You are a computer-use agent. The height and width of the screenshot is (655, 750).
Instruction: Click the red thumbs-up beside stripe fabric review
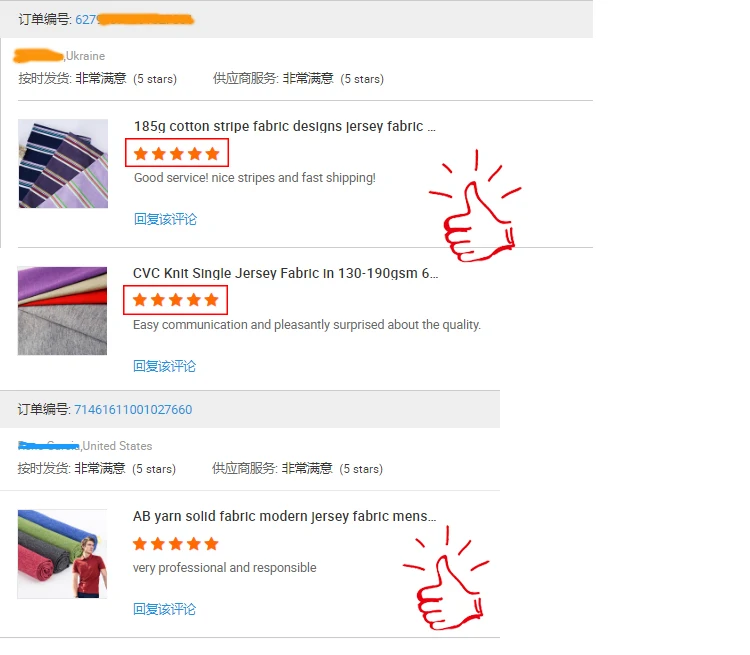coord(475,206)
